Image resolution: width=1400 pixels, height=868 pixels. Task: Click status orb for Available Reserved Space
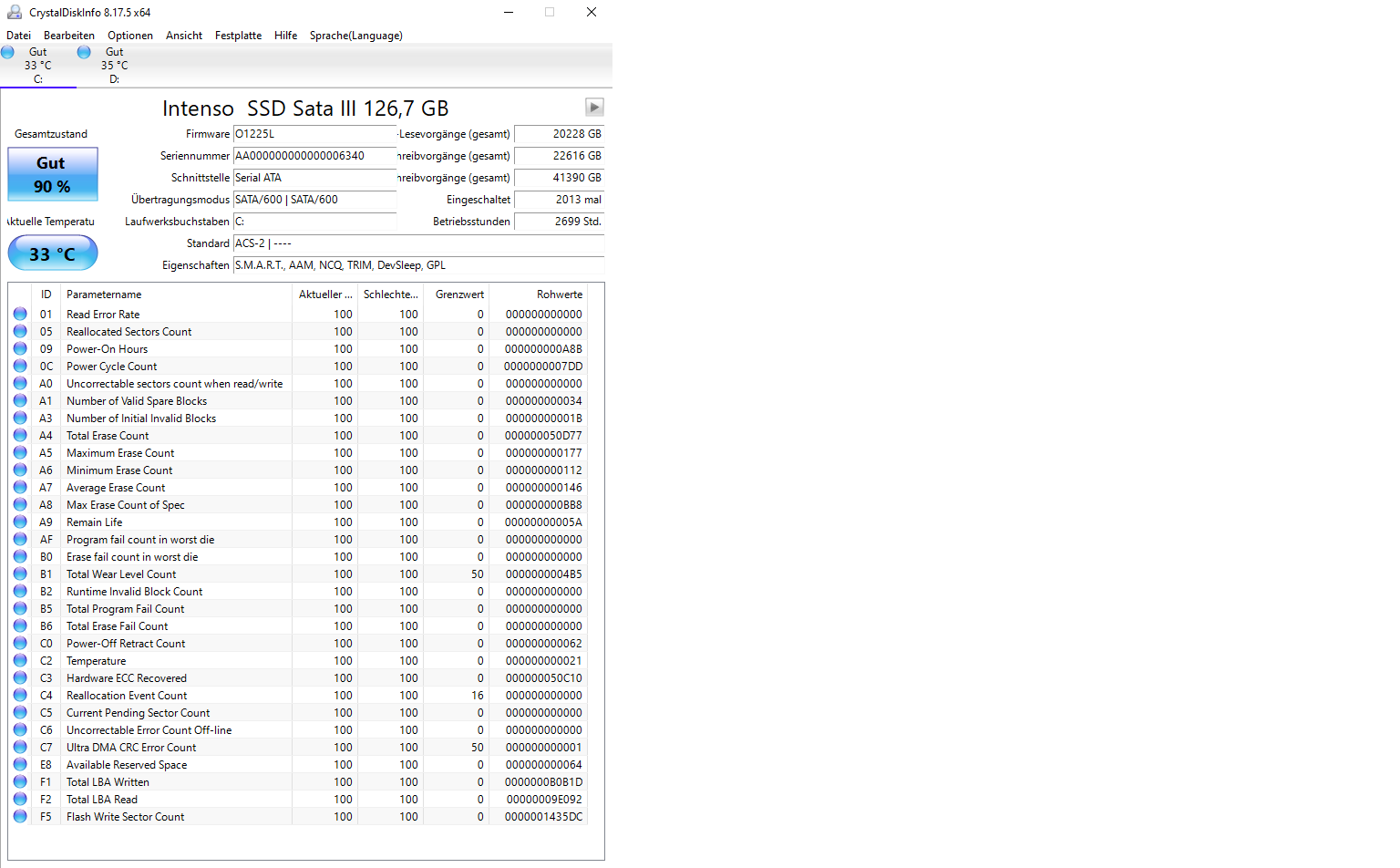(20, 764)
